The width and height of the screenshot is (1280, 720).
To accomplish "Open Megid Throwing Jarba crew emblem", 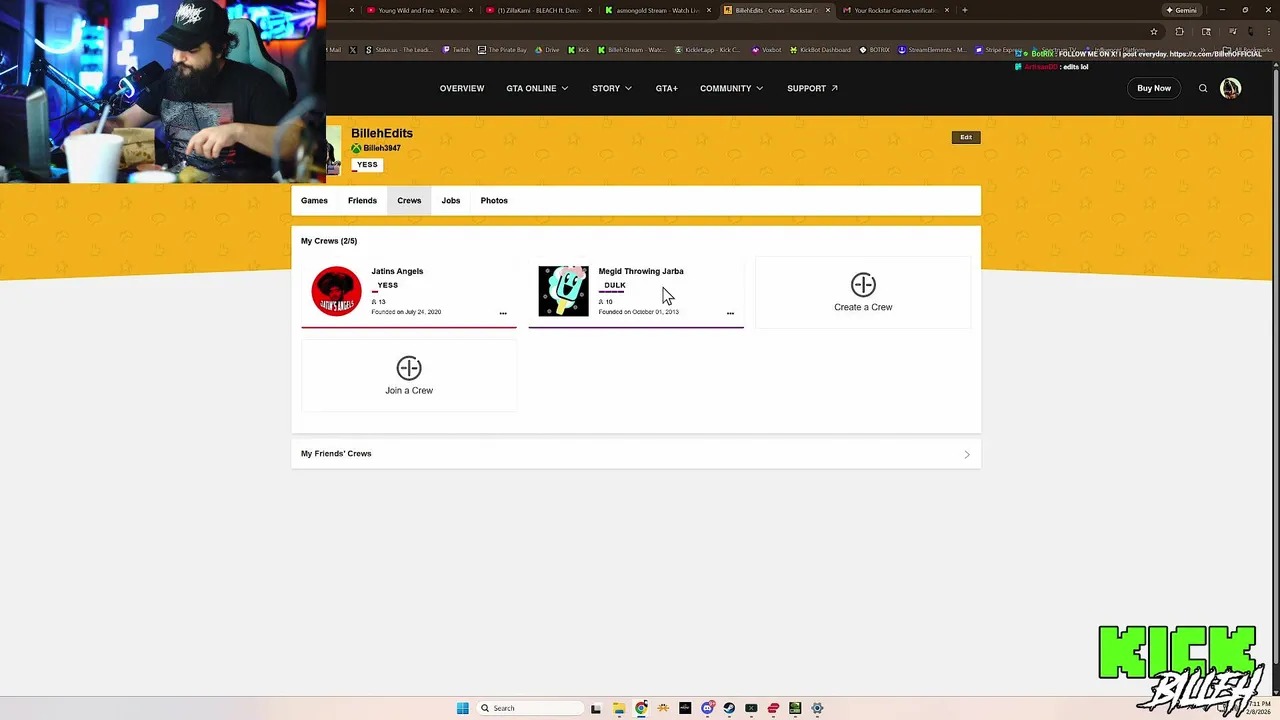I will pos(564,291).
